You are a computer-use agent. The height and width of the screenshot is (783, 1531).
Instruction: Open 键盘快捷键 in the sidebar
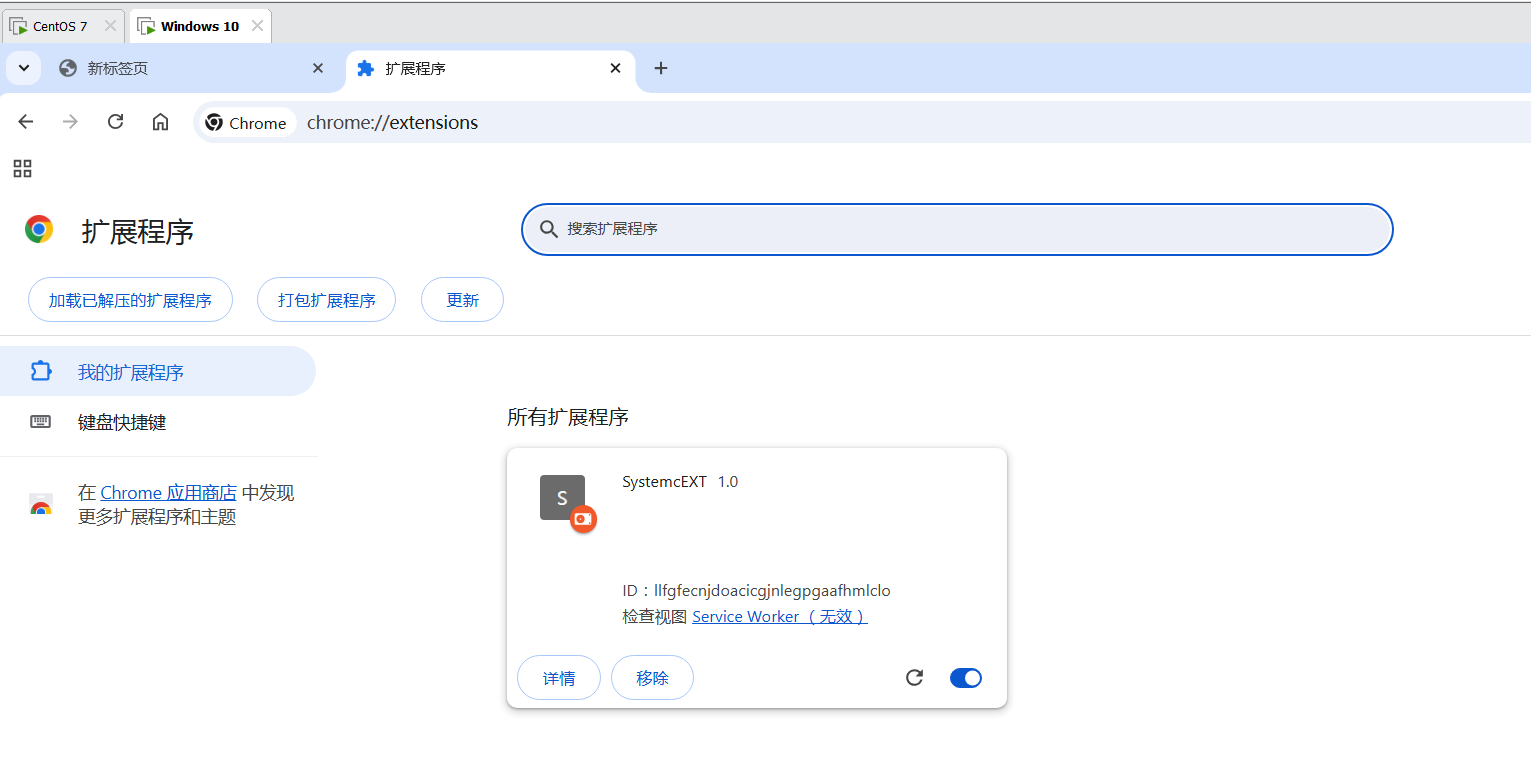pyautogui.click(x=158, y=422)
